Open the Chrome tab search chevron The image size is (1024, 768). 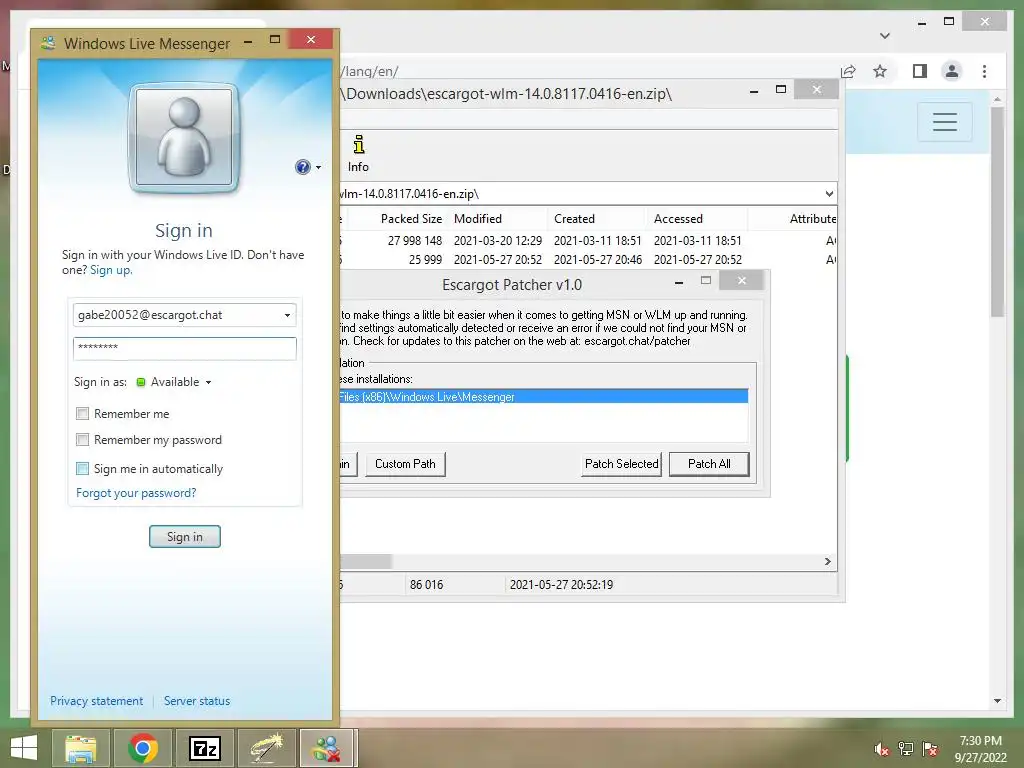tap(885, 36)
